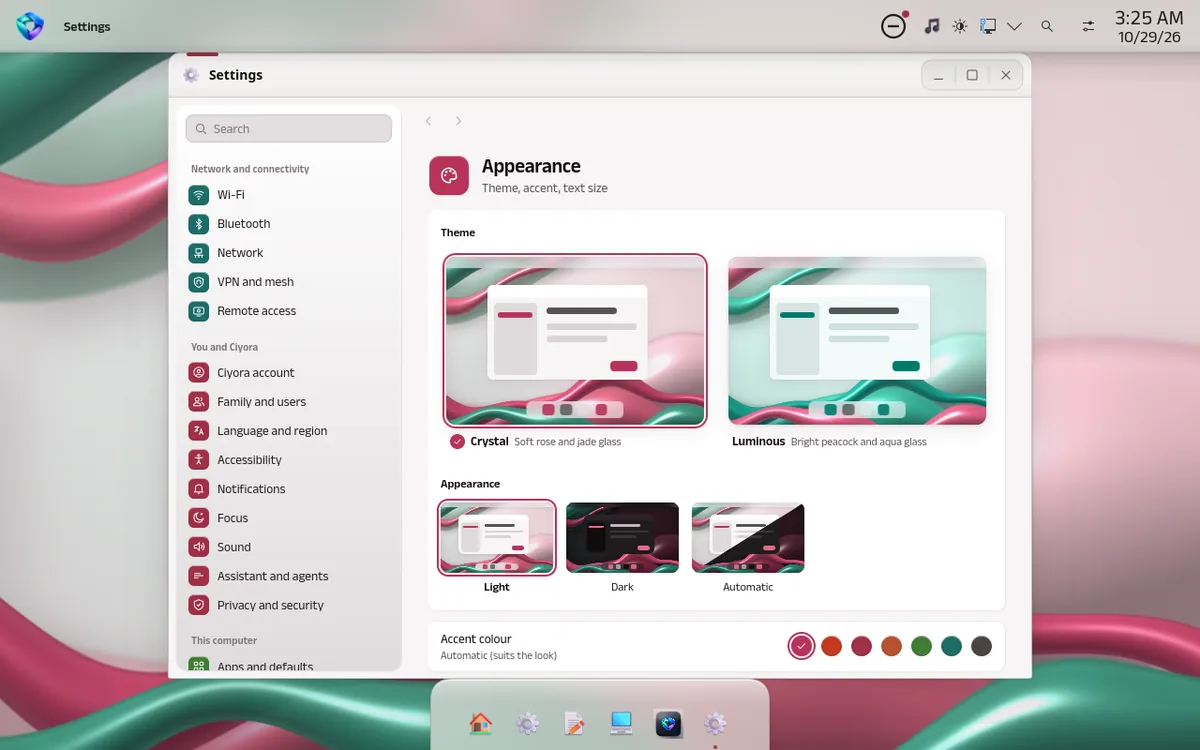Viewport: 1200px width, 750px height.
Task: Open the Sound speaker icon
Action: [x=199, y=547]
